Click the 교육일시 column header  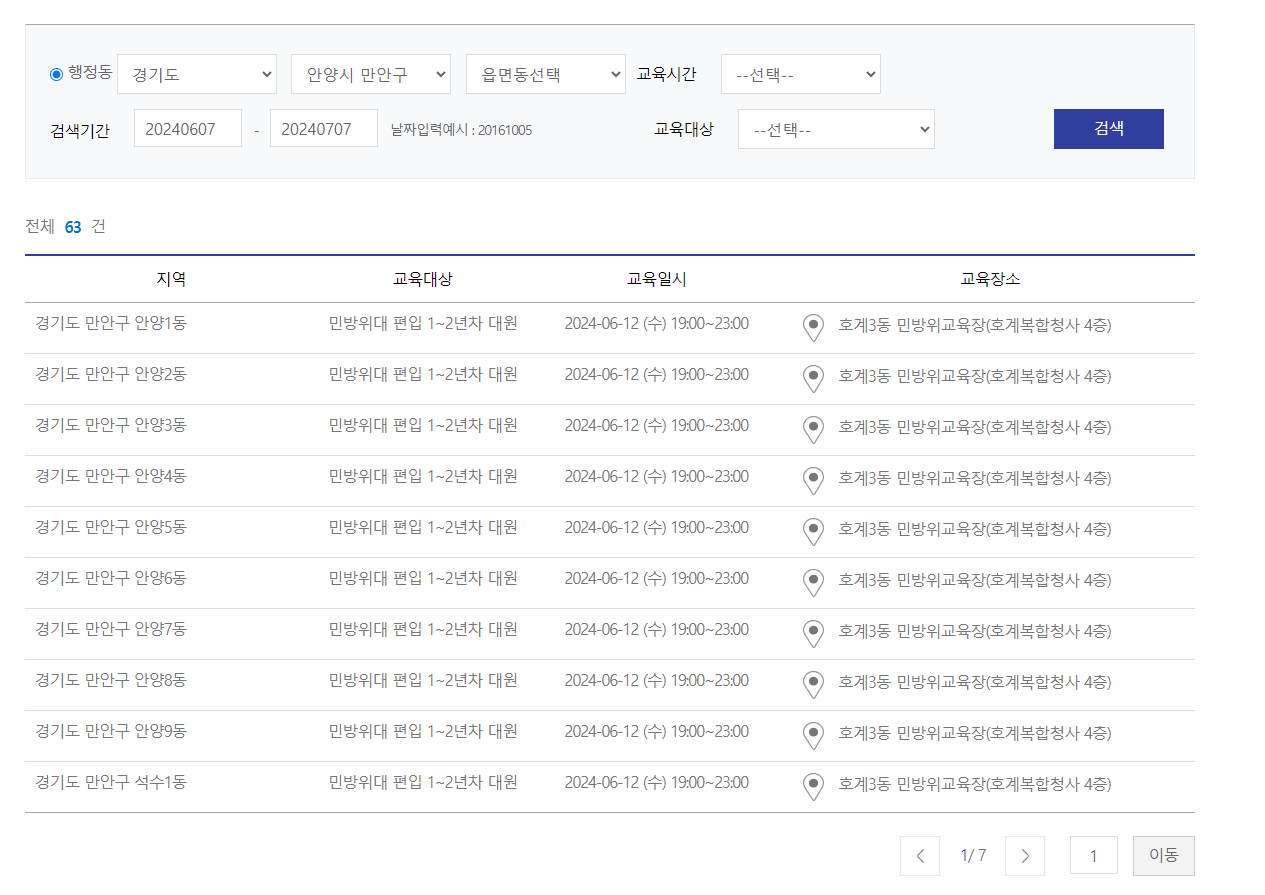(x=657, y=279)
